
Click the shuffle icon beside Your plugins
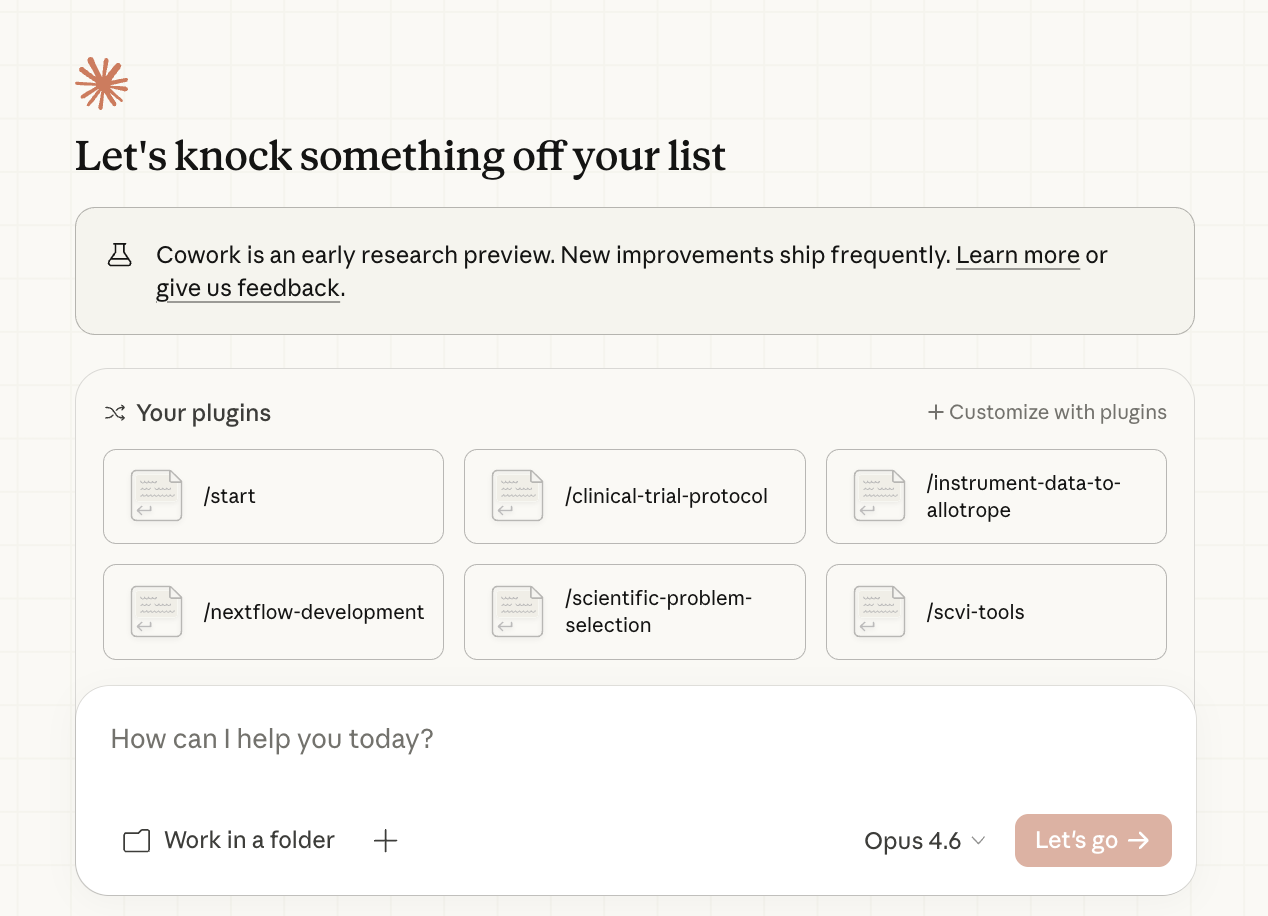[x=114, y=412]
